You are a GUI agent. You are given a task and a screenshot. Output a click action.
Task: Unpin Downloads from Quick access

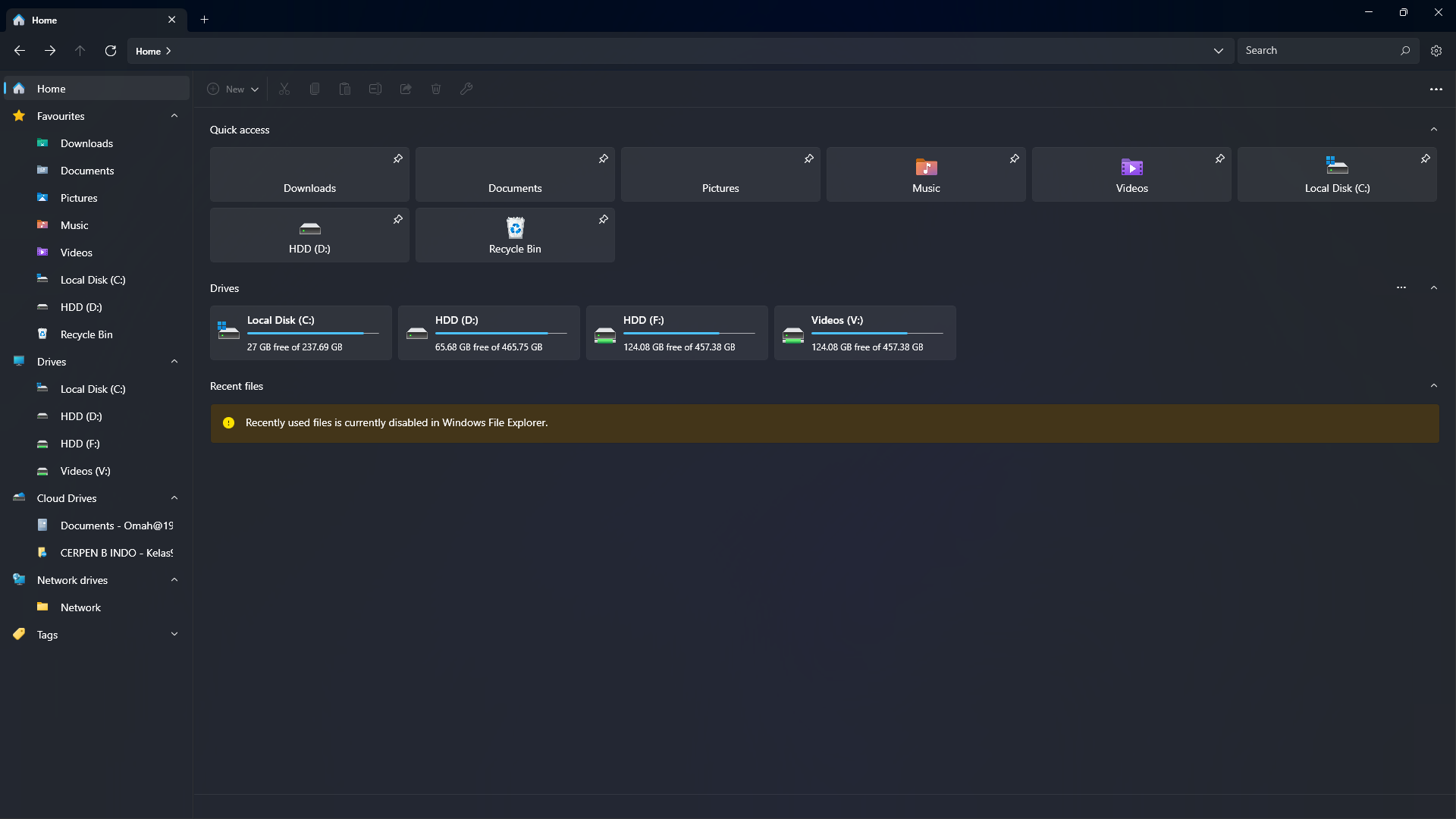coord(397,158)
